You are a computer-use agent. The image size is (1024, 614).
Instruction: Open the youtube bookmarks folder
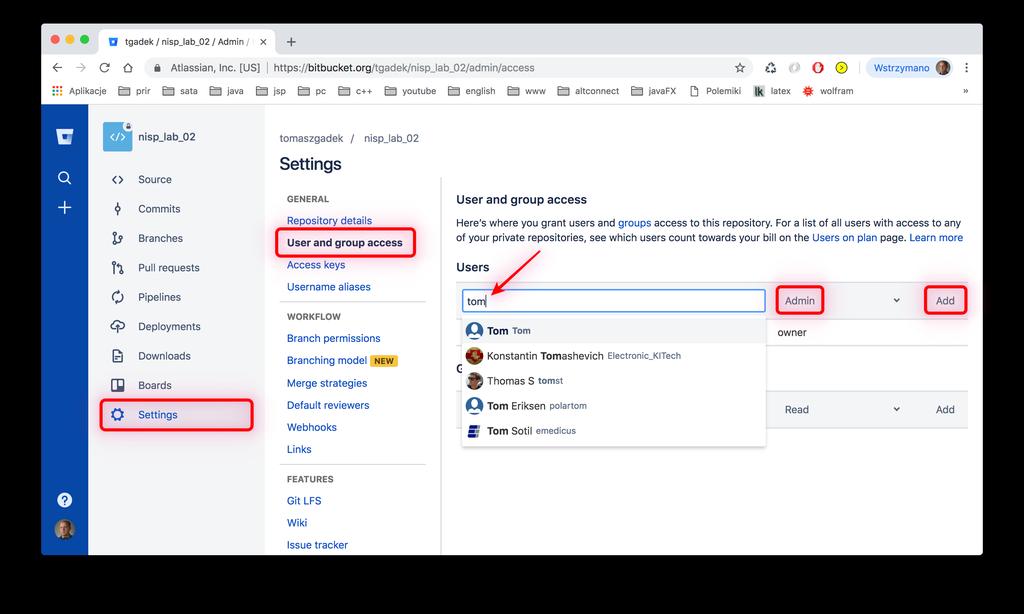410,91
